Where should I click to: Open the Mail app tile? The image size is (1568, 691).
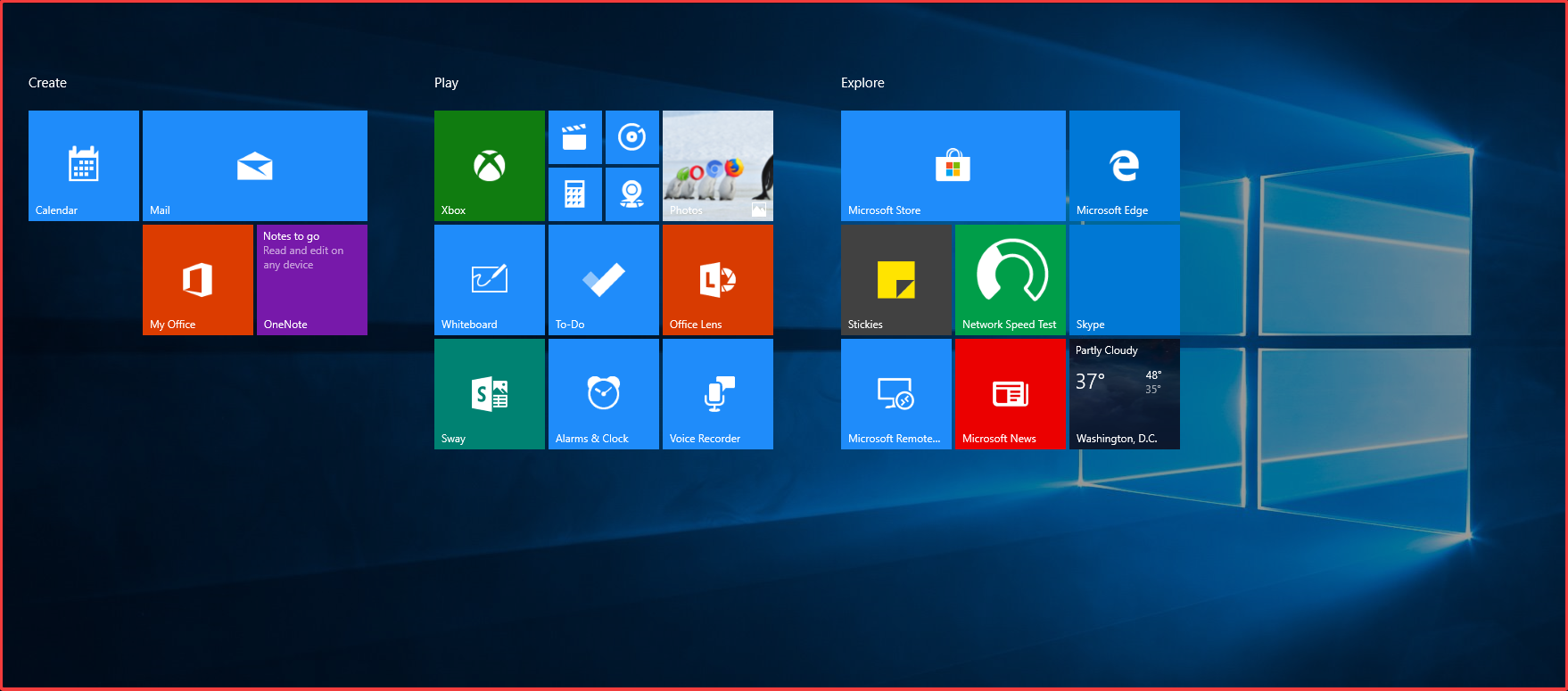point(254,166)
